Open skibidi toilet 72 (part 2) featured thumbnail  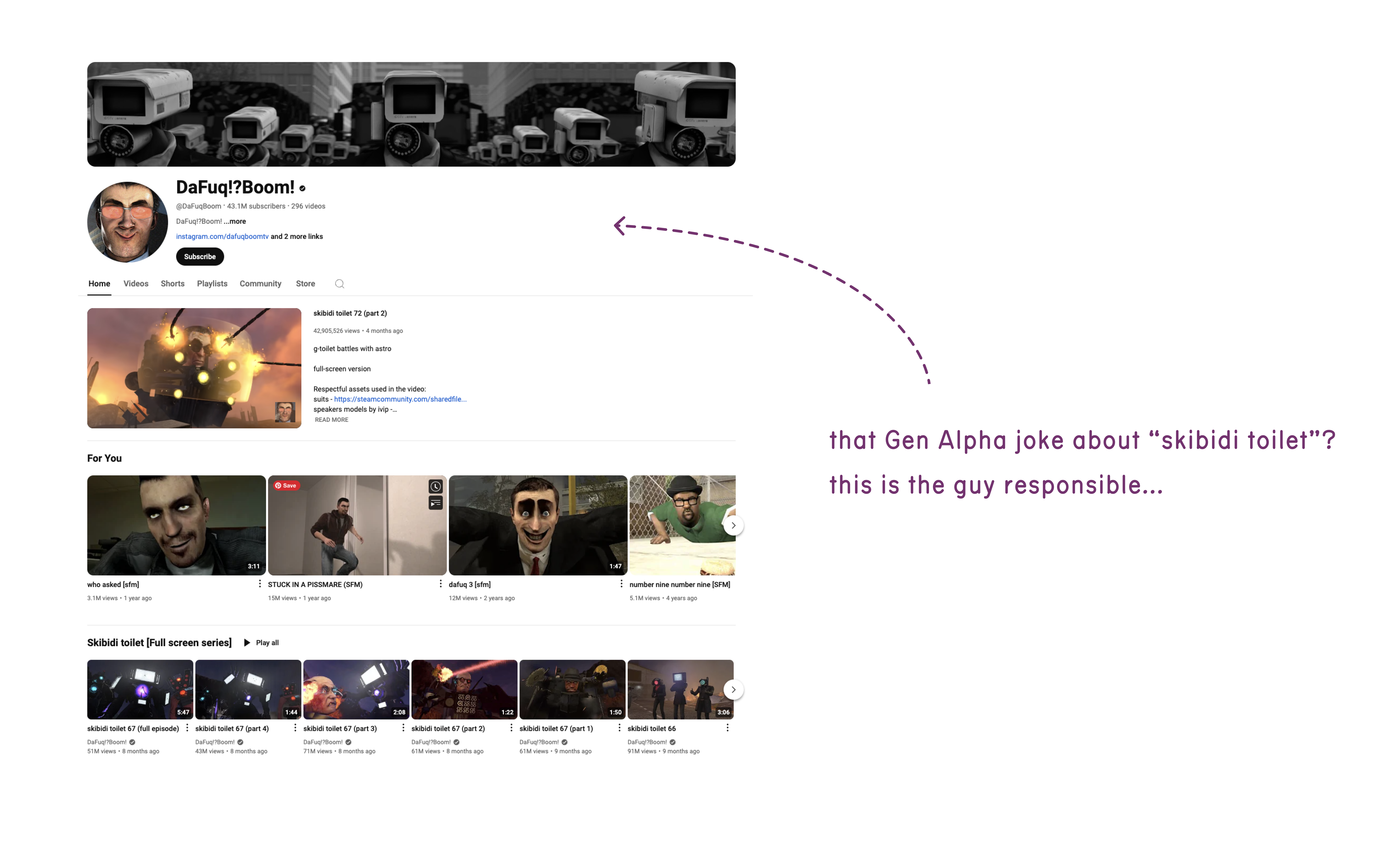coord(194,368)
